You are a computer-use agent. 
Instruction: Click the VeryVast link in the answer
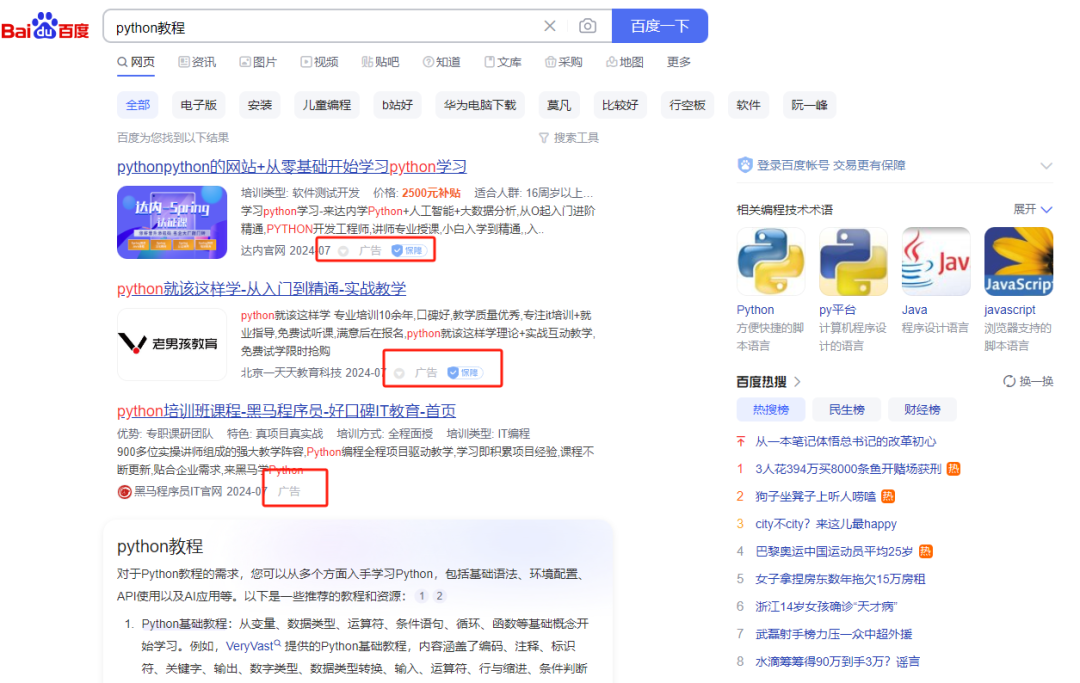(x=253, y=646)
